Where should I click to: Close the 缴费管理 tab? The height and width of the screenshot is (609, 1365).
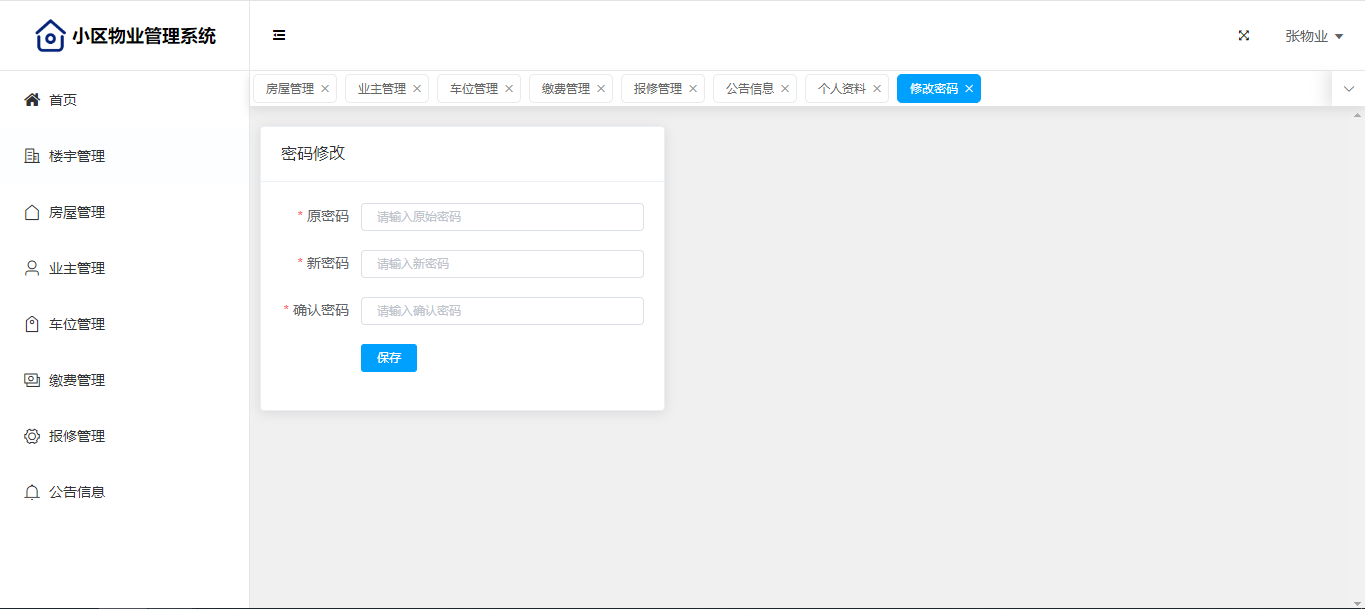click(601, 89)
